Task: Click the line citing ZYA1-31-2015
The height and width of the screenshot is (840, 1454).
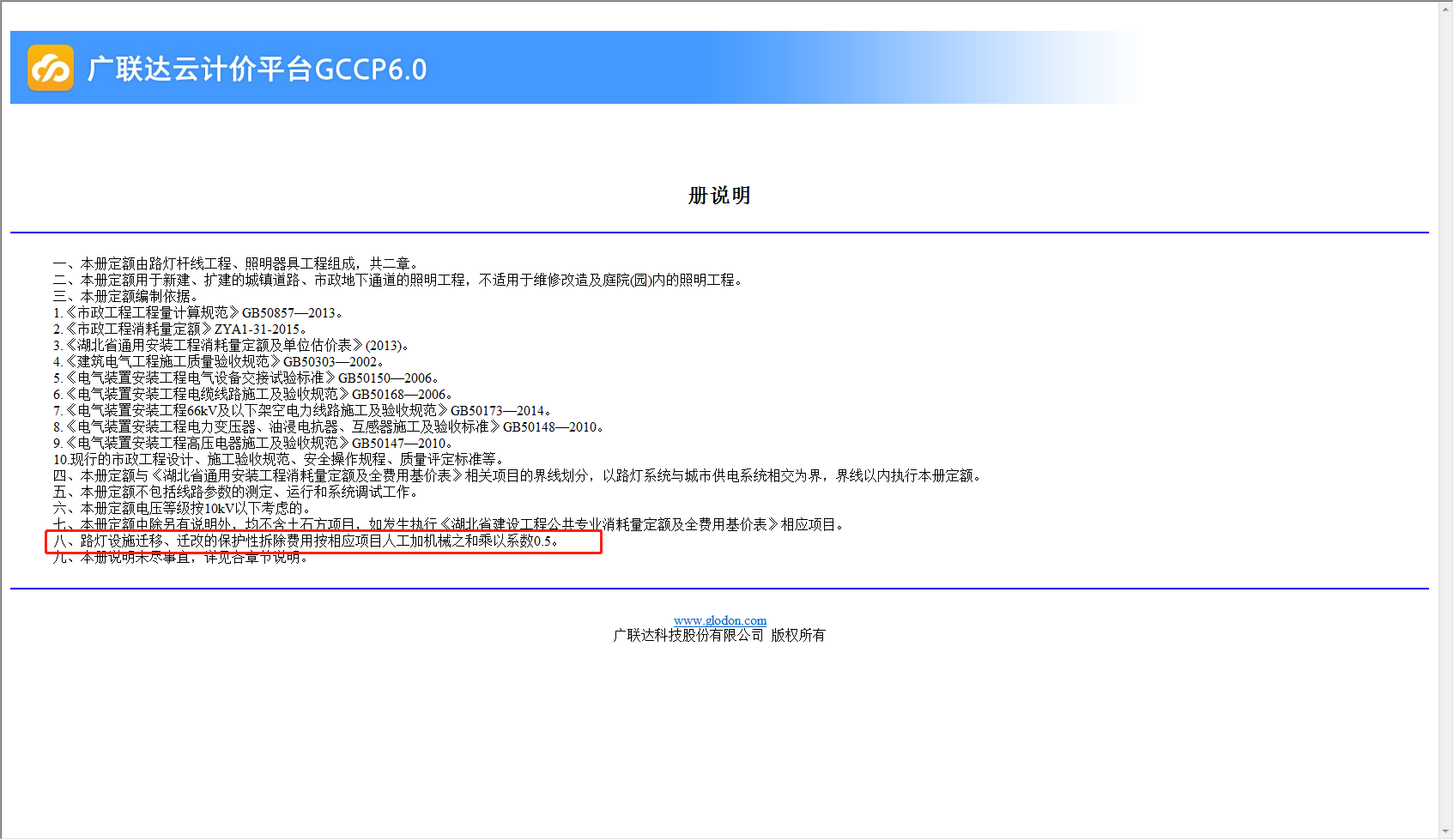Action: click(181, 329)
